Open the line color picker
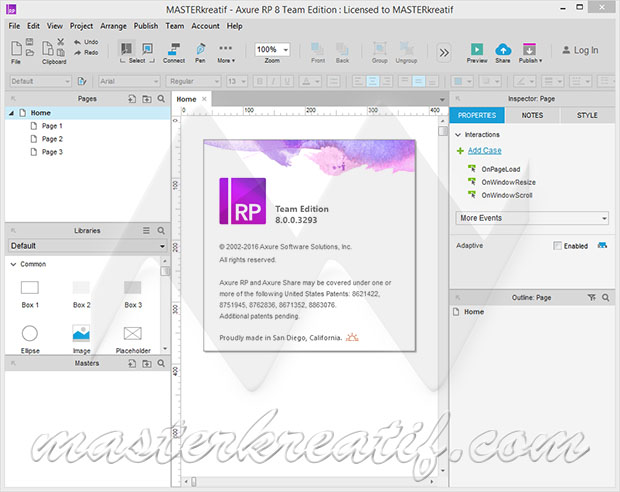Screen dimensions: 620x492 click(524, 81)
